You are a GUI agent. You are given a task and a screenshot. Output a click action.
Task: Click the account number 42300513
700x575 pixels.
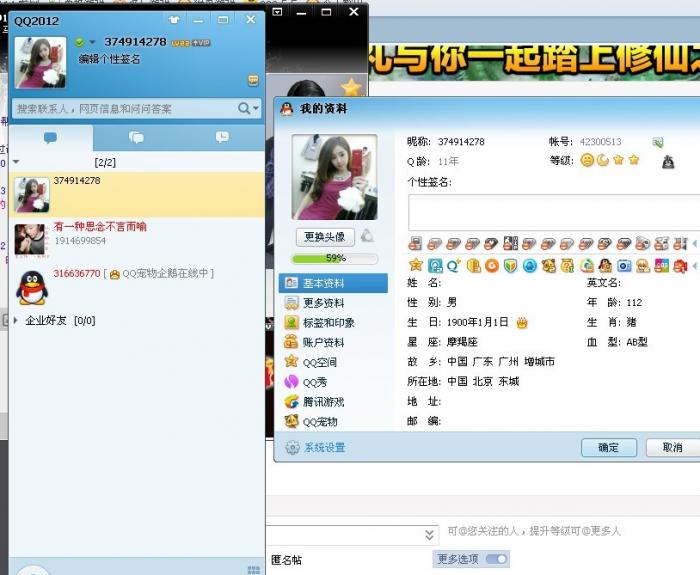click(x=600, y=142)
